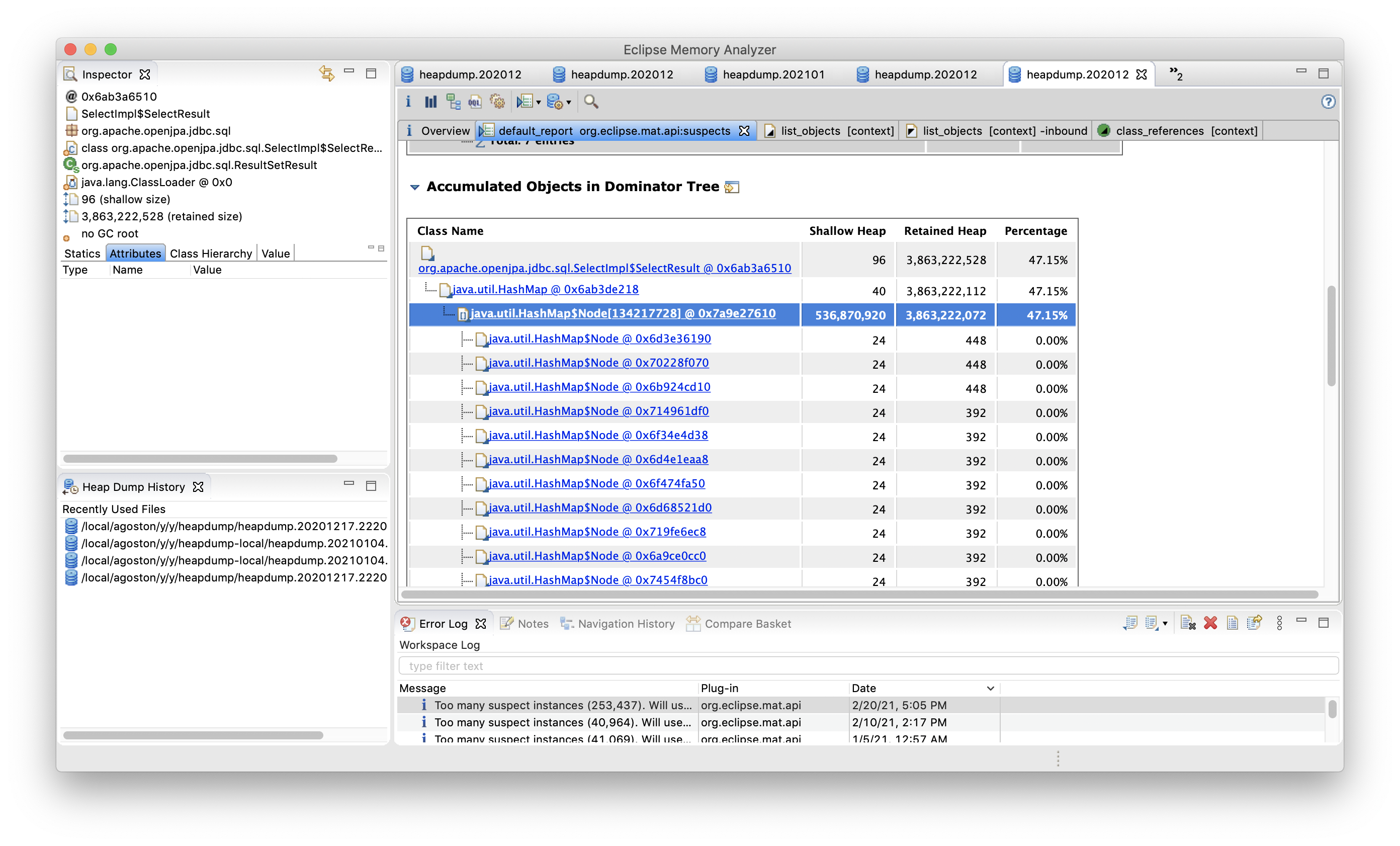Viewport: 1400px width, 846px height.
Task: Select the Class Hierarchy tab in Inspector
Action: (211, 253)
